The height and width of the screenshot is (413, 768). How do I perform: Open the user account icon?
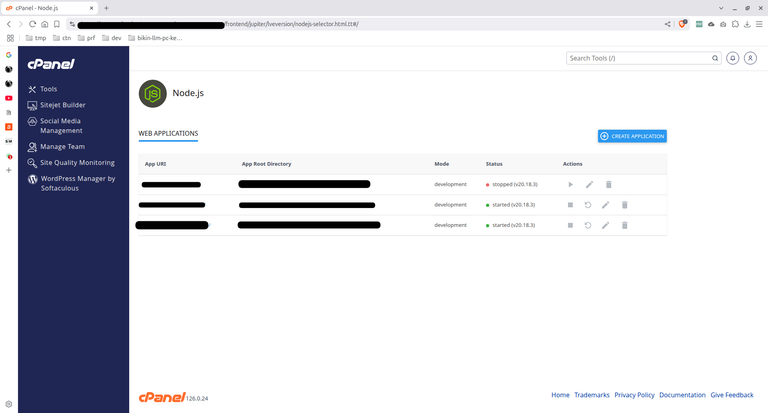click(x=750, y=58)
